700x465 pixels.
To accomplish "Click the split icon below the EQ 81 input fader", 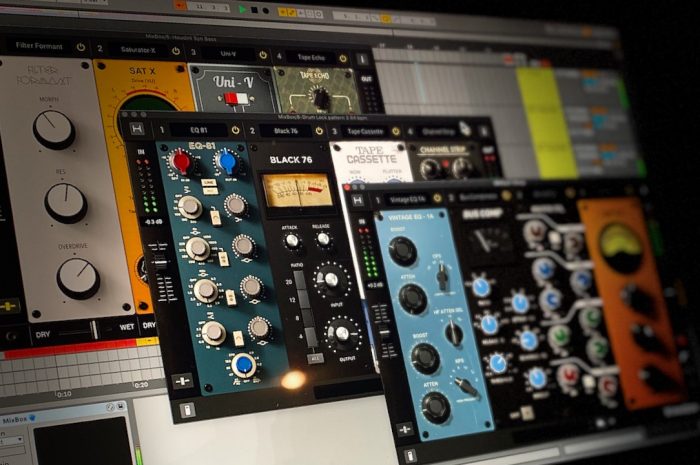I will pyautogui.click(x=183, y=382).
